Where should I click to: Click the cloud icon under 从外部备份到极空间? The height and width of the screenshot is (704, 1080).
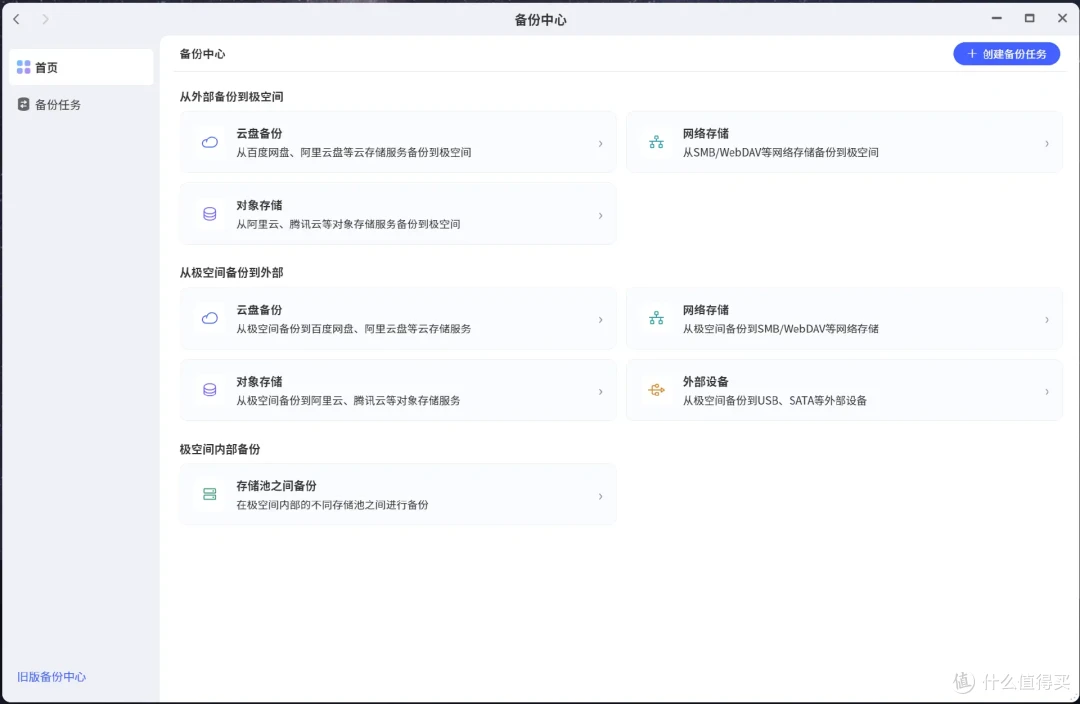tap(209, 143)
